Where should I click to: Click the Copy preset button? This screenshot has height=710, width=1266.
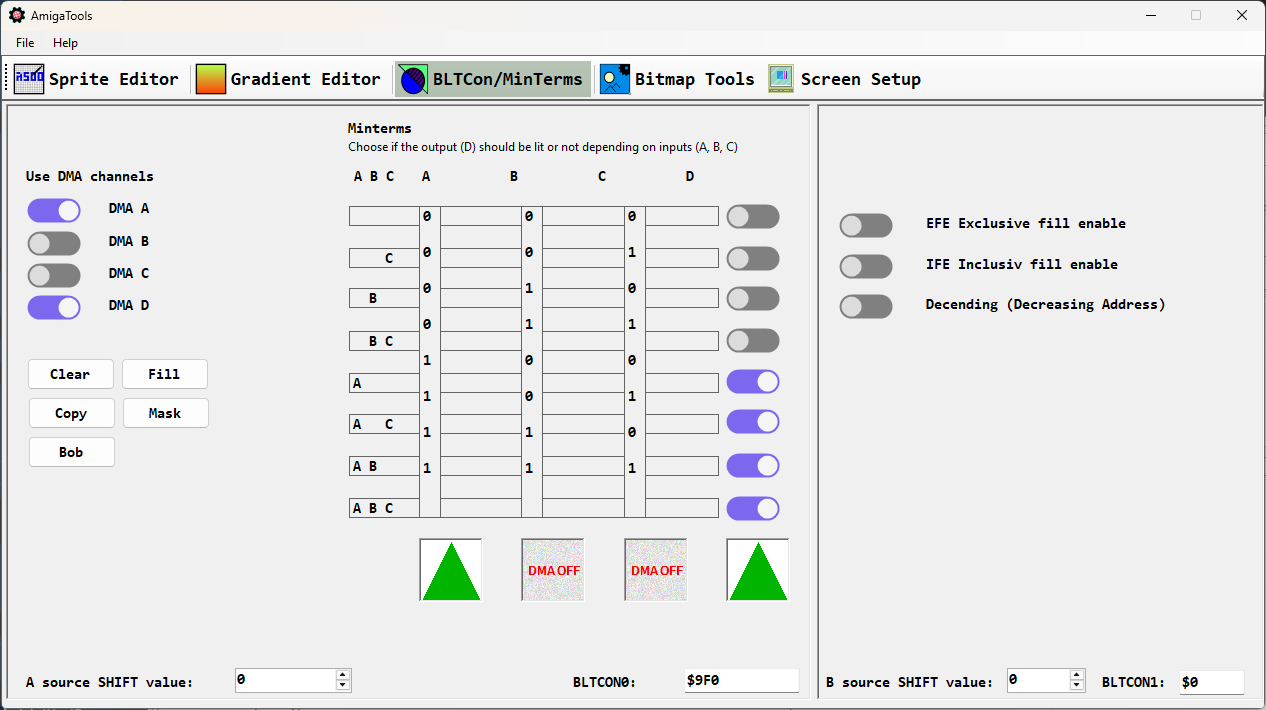point(71,413)
